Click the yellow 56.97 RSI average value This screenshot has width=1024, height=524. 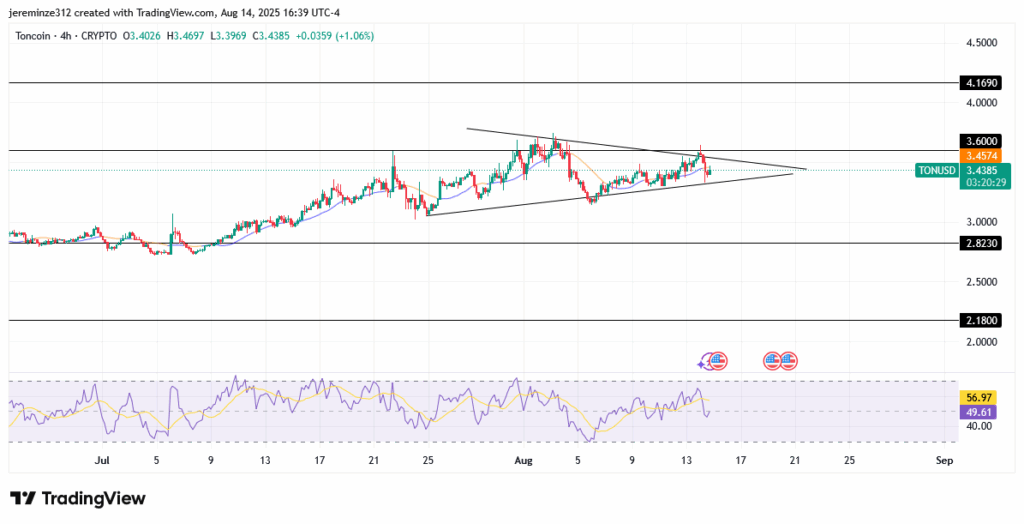[977, 397]
